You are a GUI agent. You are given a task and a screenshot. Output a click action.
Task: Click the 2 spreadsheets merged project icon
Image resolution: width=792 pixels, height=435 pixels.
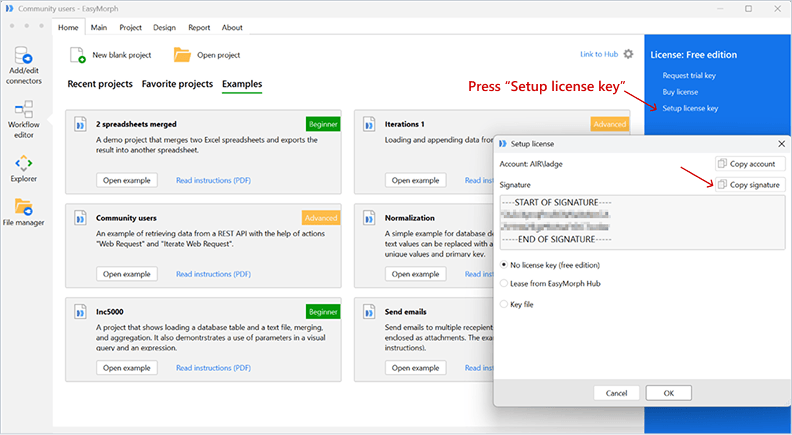click(x=80, y=124)
